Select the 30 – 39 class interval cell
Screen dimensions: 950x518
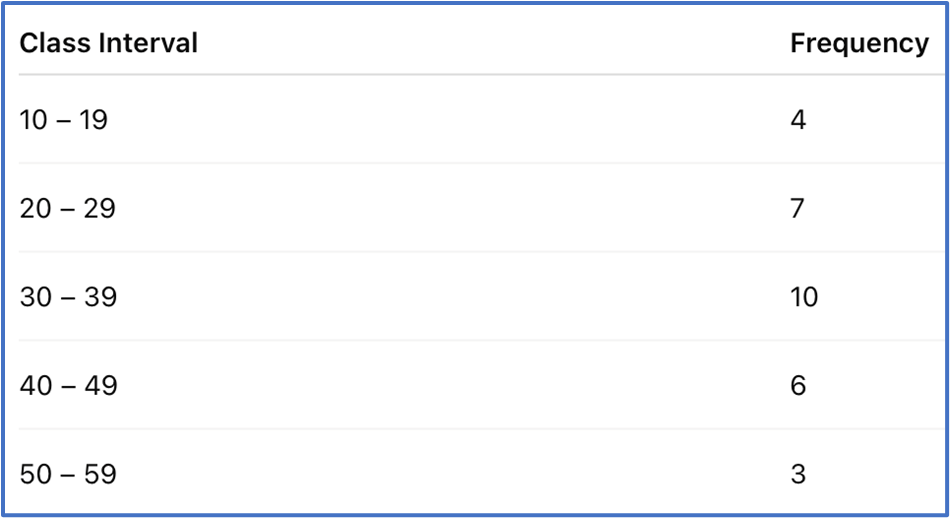68,297
